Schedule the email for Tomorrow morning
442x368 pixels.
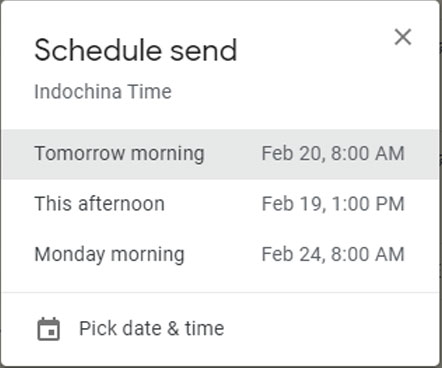pos(220,154)
